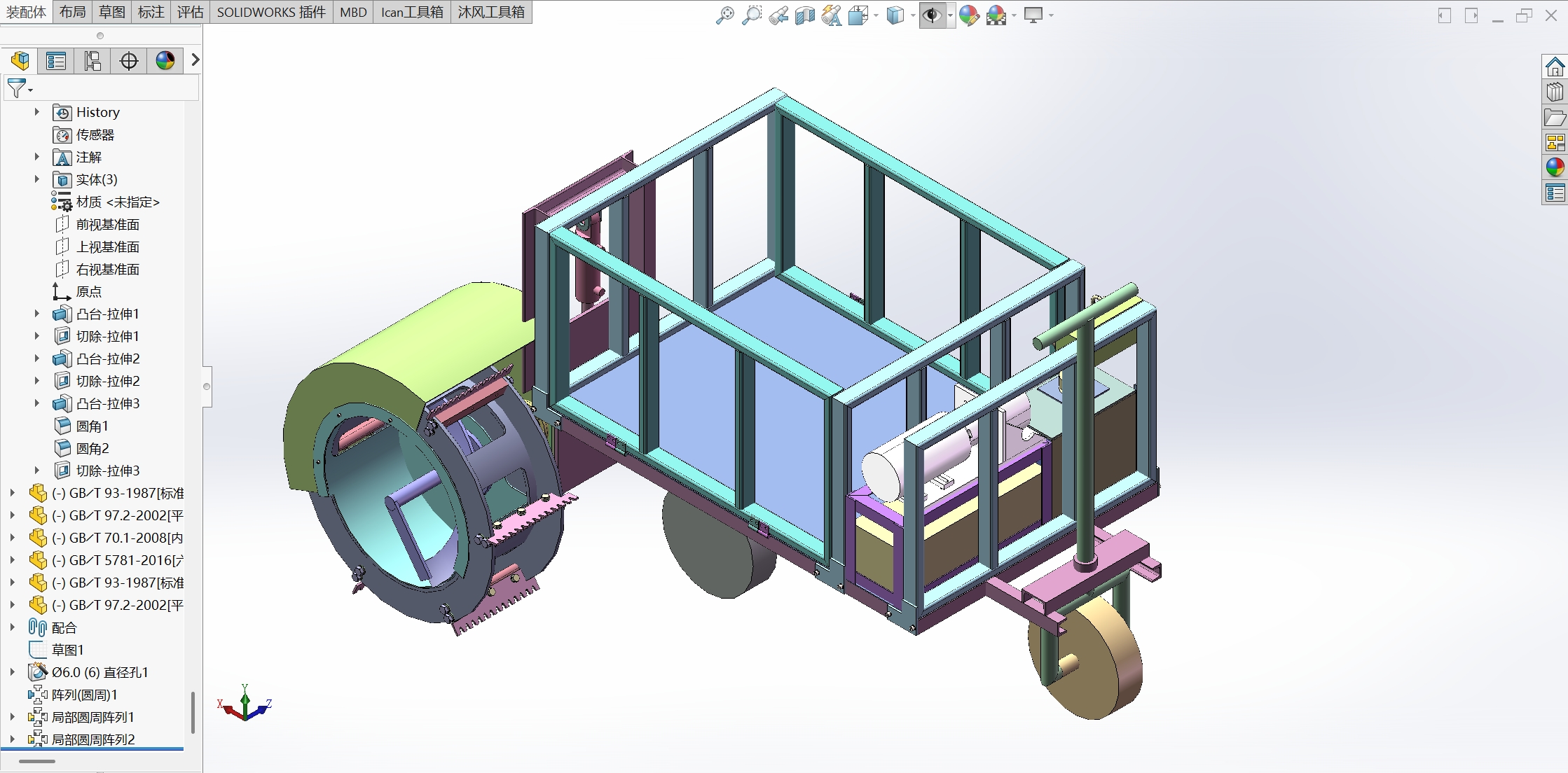The width and height of the screenshot is (1568, 773).
Task: Toggle the Section View tool
Action: [805, 15]
